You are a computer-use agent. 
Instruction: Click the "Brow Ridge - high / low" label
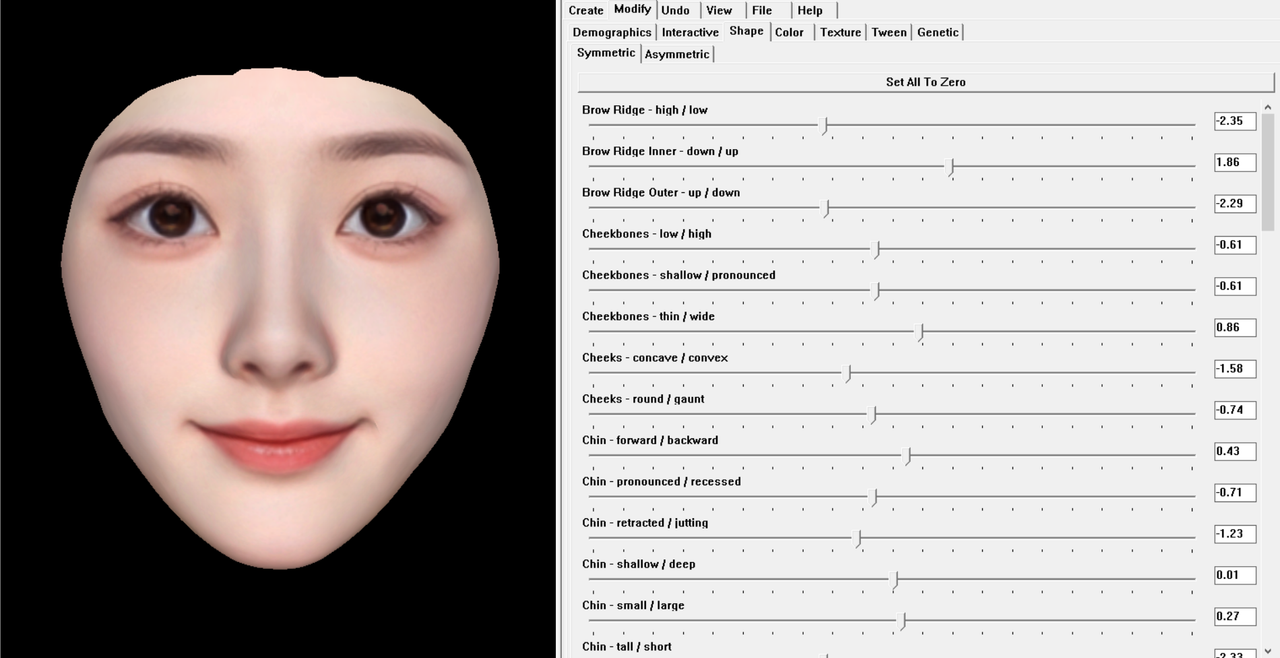645,110
